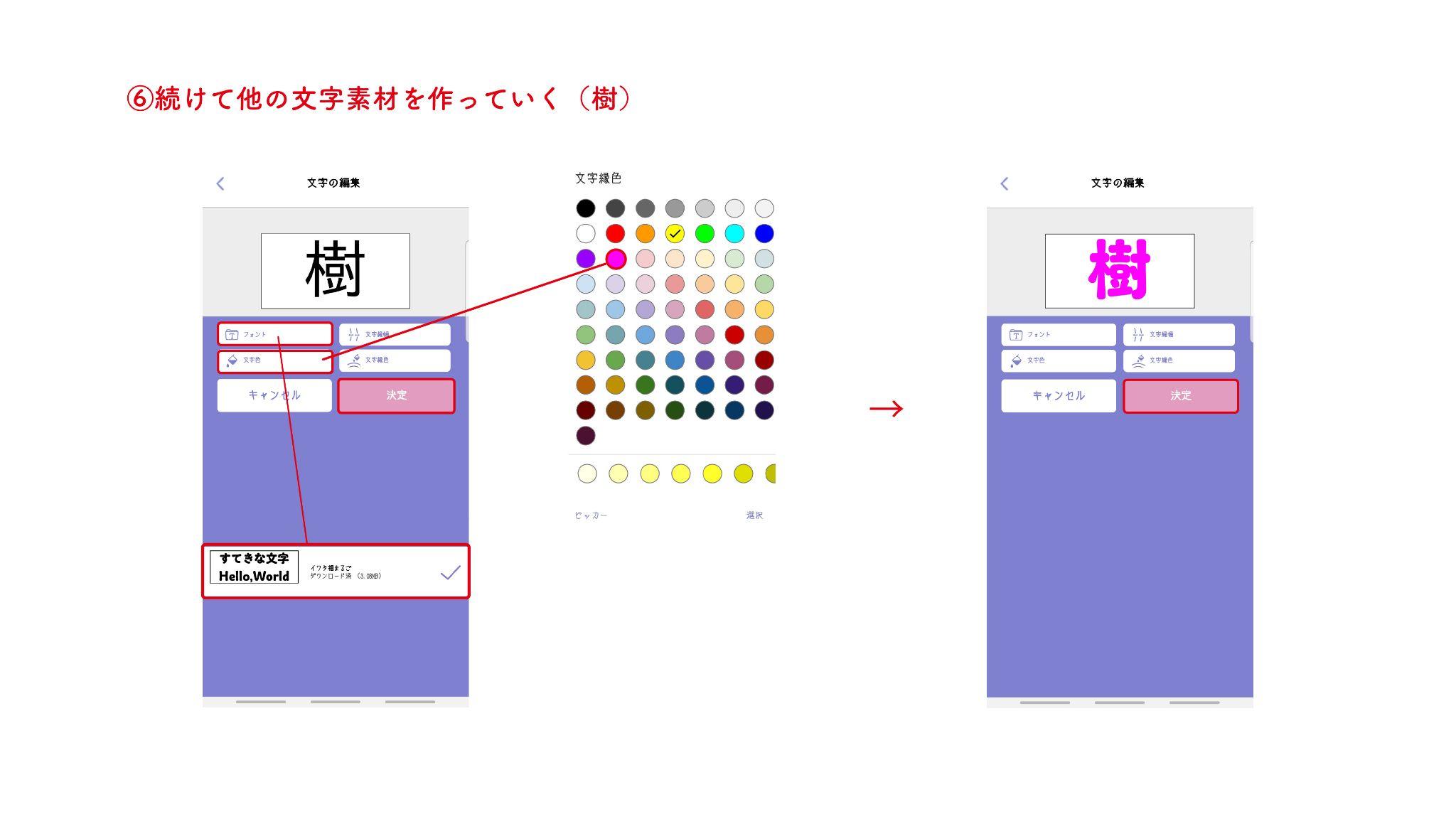Go back with the left phone's chevron
1456x819 pixels.
click(x=220, y=183)
